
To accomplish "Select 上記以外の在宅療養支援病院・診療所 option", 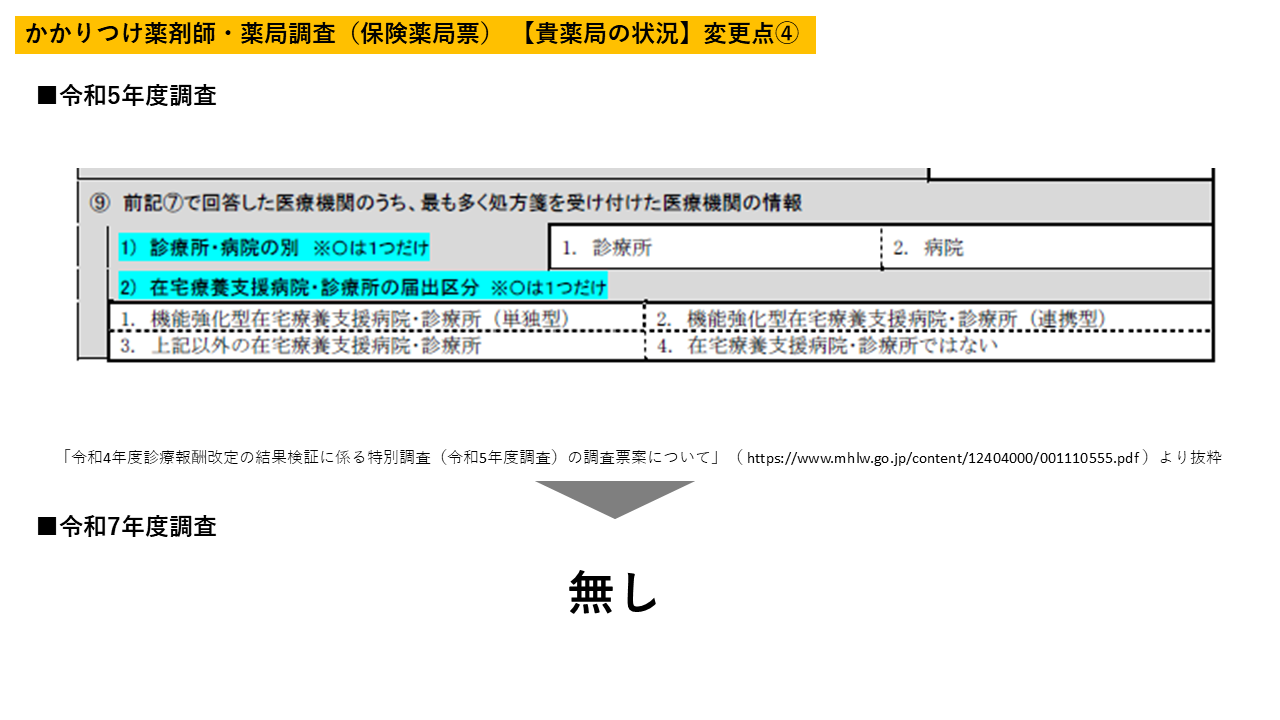I will coord(301,346).
